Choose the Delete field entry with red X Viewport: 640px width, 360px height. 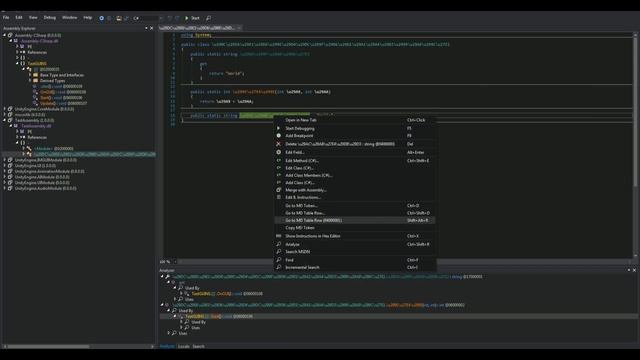coord(355,144)
